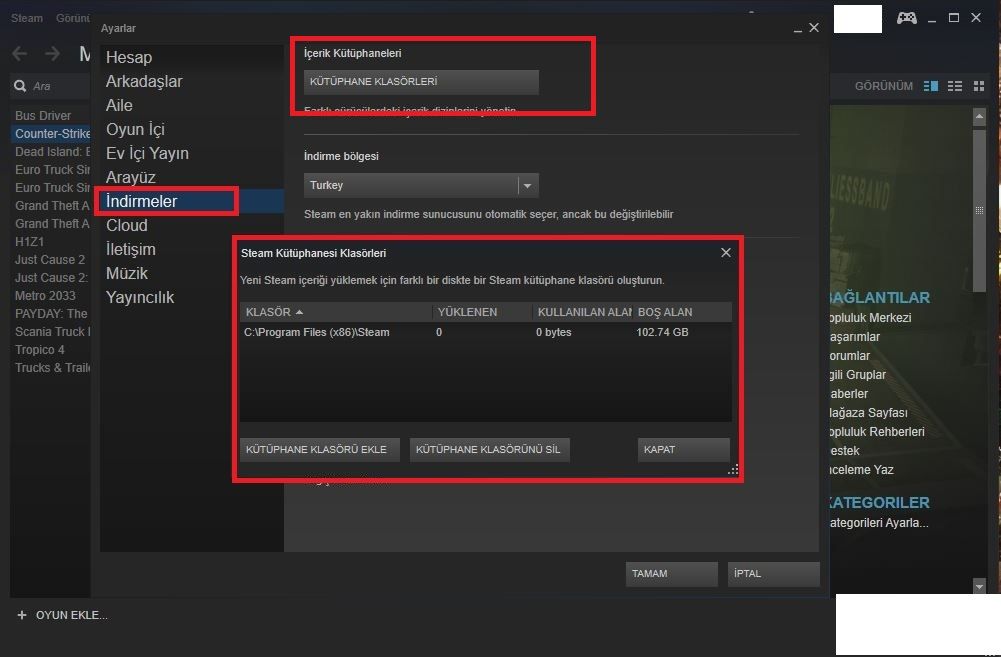
Task: Open the Müzik settings category
Action: point(127,273)
